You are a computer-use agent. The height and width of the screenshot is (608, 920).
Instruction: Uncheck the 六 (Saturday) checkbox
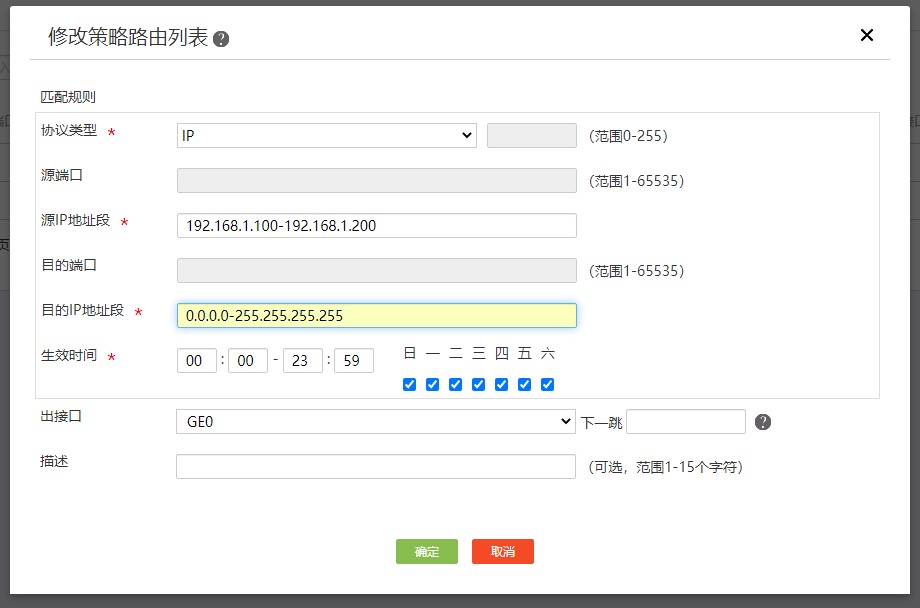547,384
